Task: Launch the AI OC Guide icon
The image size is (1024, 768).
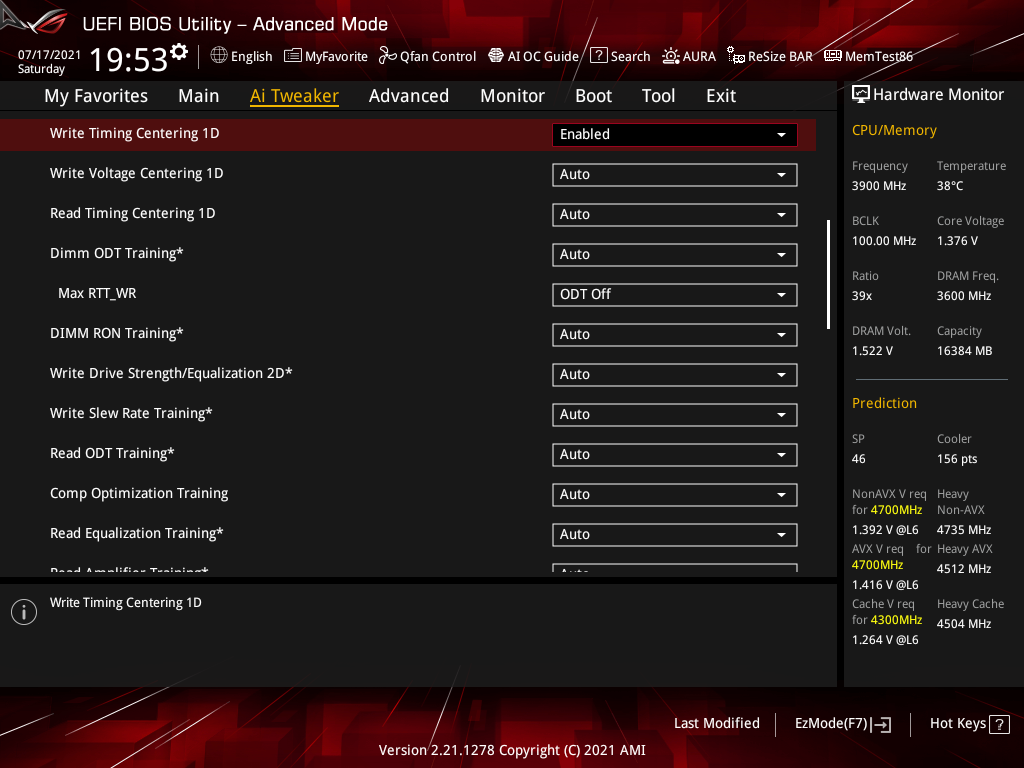Action: (x=496, y=56)
